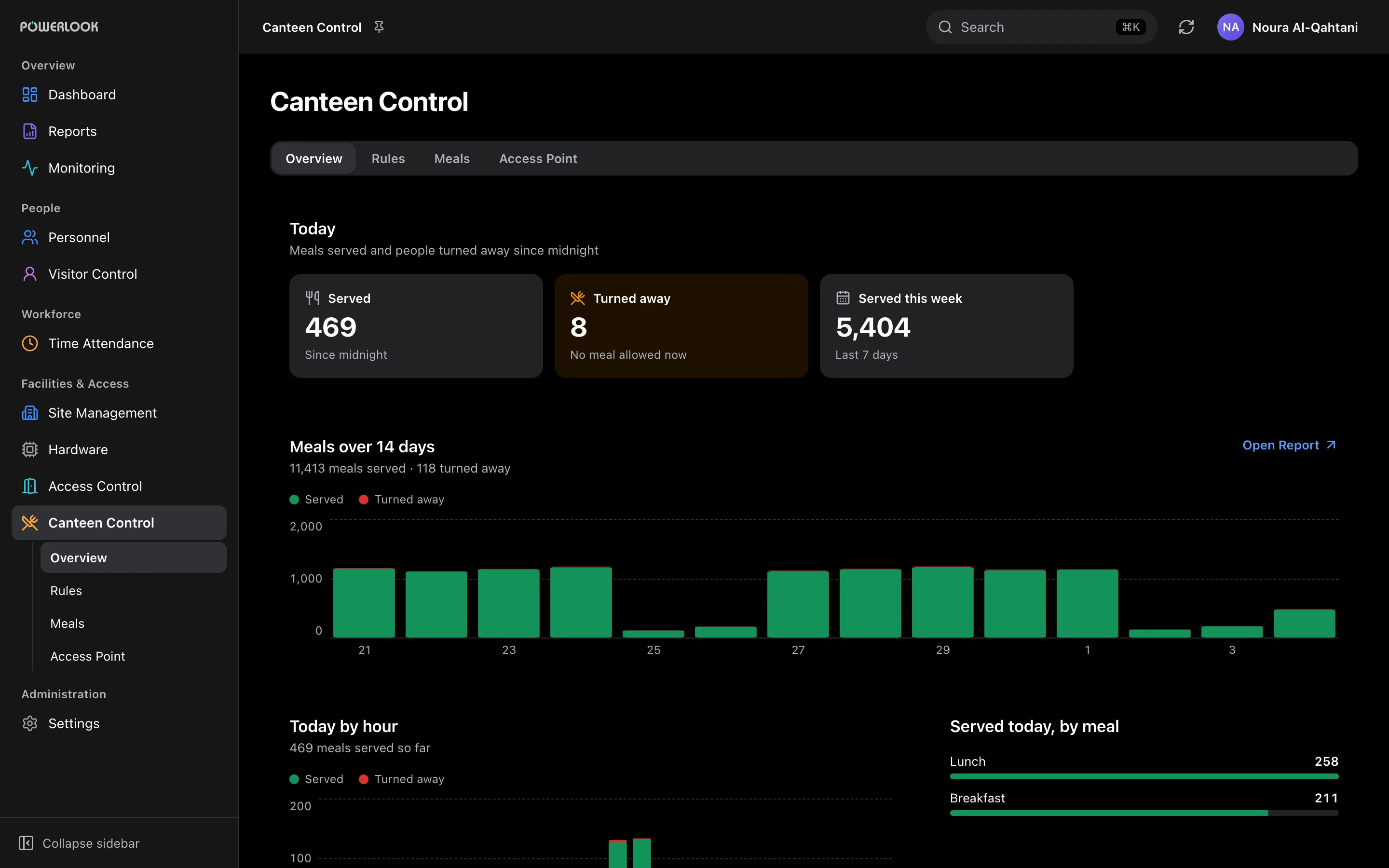Image resolution: width=1389 pixels, height=868 pixels.
Task: Open the Reports icon in sidebar
Action: (30, 132)
